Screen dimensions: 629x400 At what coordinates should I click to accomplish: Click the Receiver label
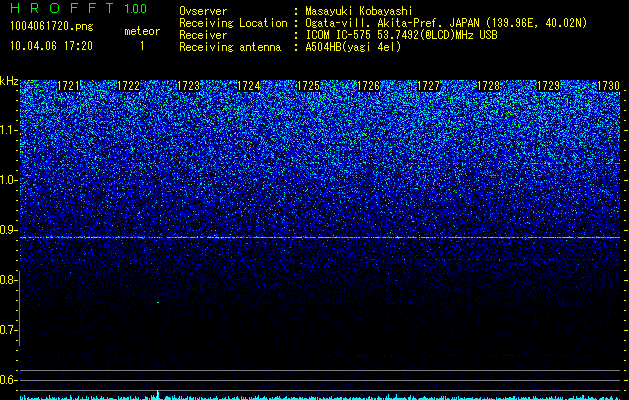(x=203, y=35)
